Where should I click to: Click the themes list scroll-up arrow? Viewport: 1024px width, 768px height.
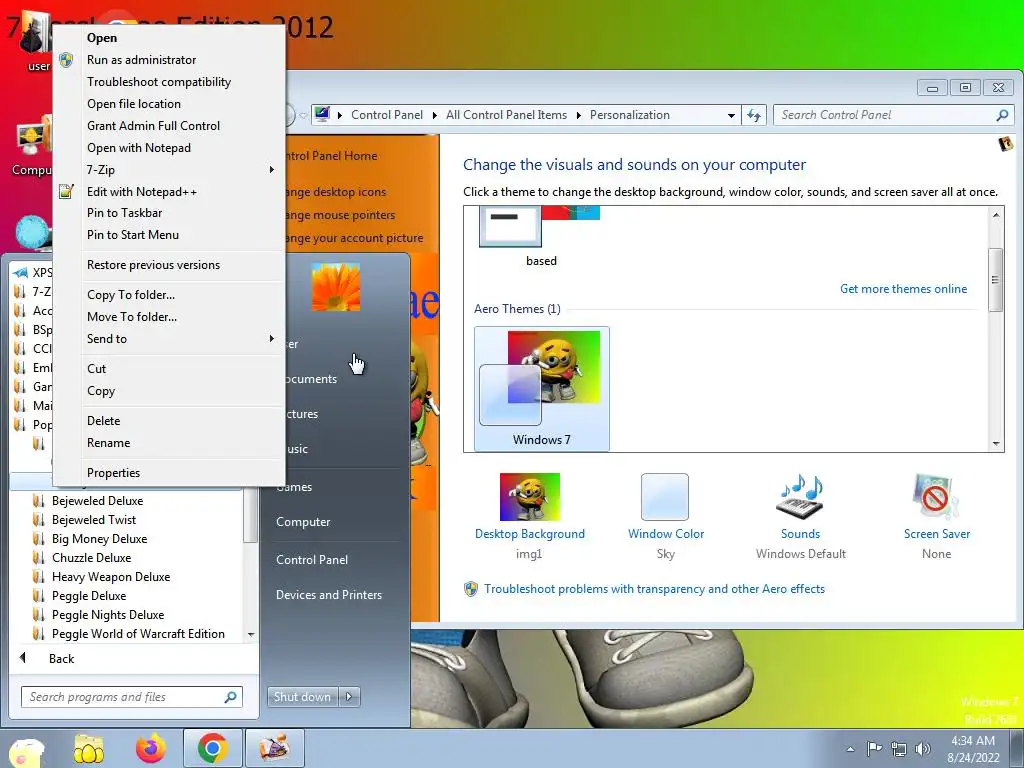click(x=996, y=215)
